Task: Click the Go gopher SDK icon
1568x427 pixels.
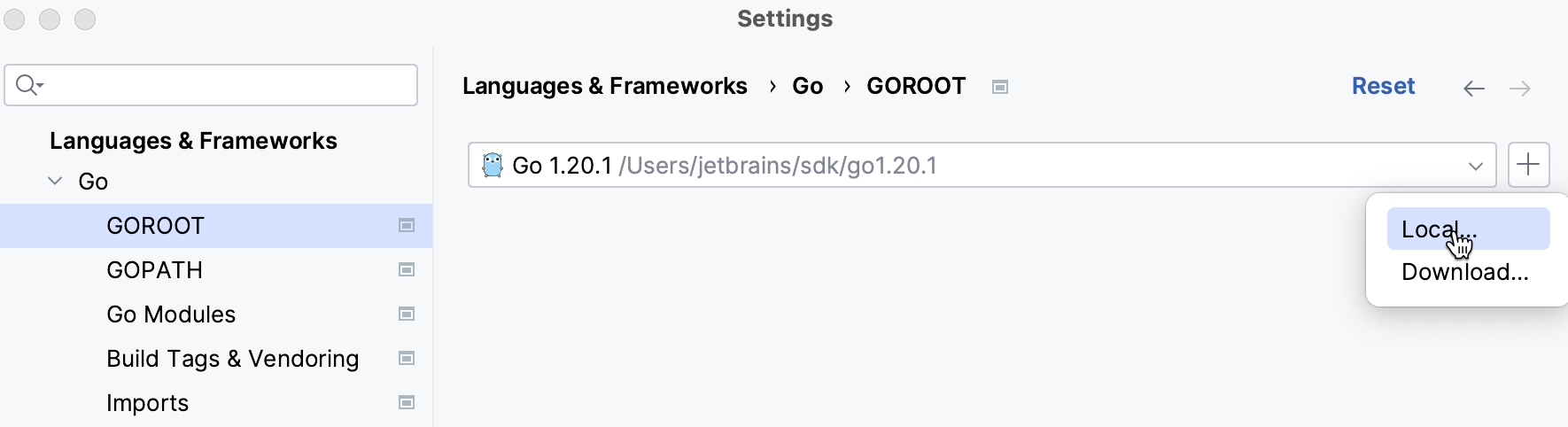Action: coord(493,166)
